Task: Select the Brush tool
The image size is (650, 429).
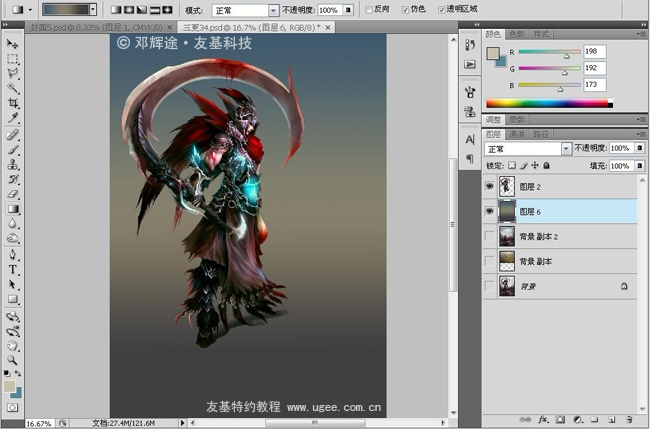Action: point(12,150)
